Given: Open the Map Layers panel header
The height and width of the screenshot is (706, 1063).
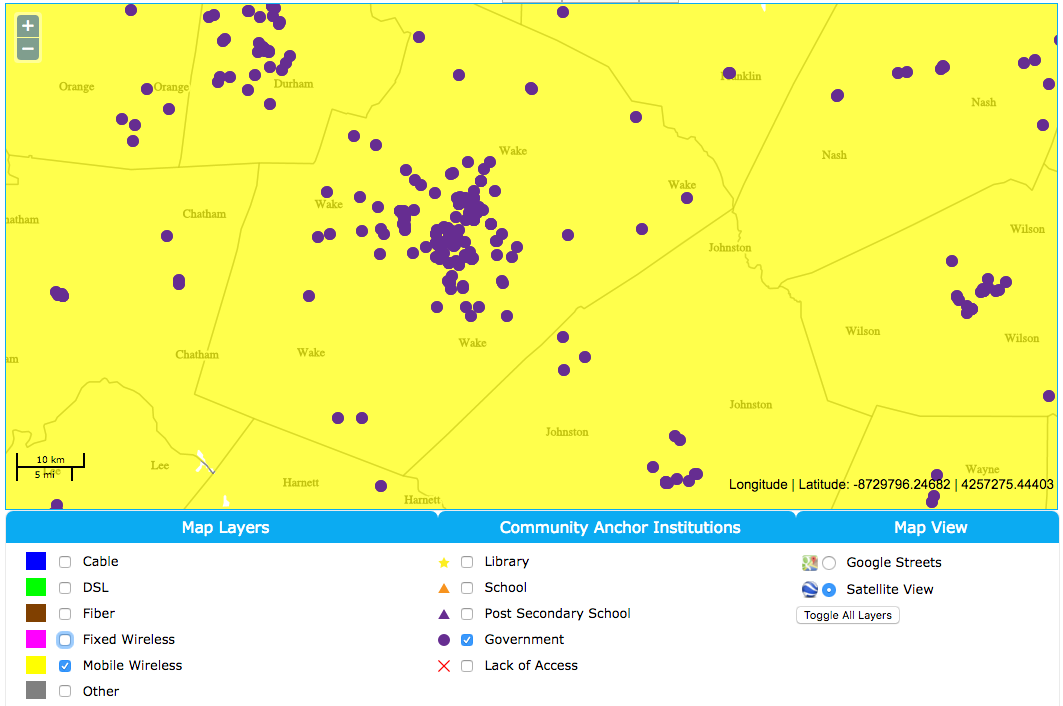Looking at the screenshot, I should click(225, 528).
